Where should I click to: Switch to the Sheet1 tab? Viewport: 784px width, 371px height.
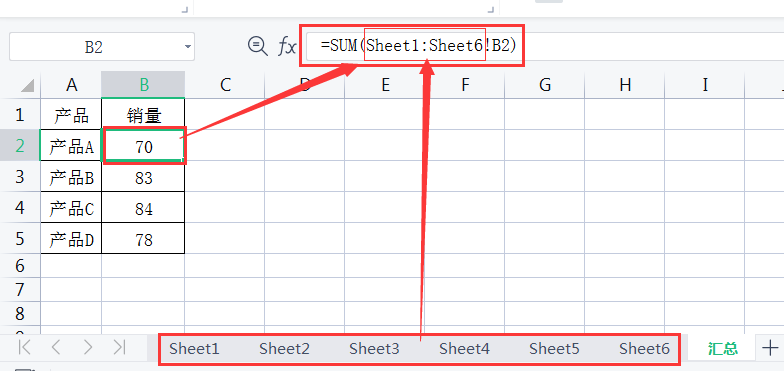click(x=194, y=348)
